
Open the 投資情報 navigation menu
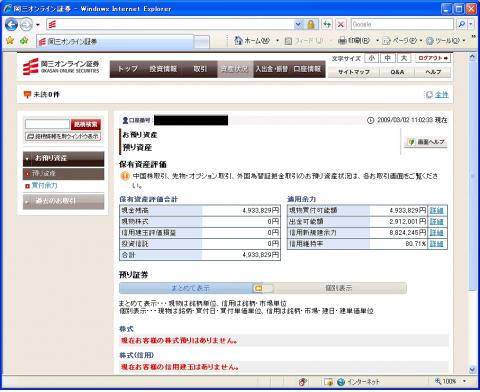[163, 69]
